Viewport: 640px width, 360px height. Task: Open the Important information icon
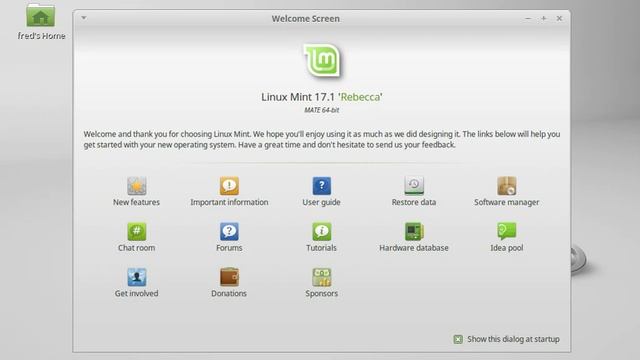point(229,186)
